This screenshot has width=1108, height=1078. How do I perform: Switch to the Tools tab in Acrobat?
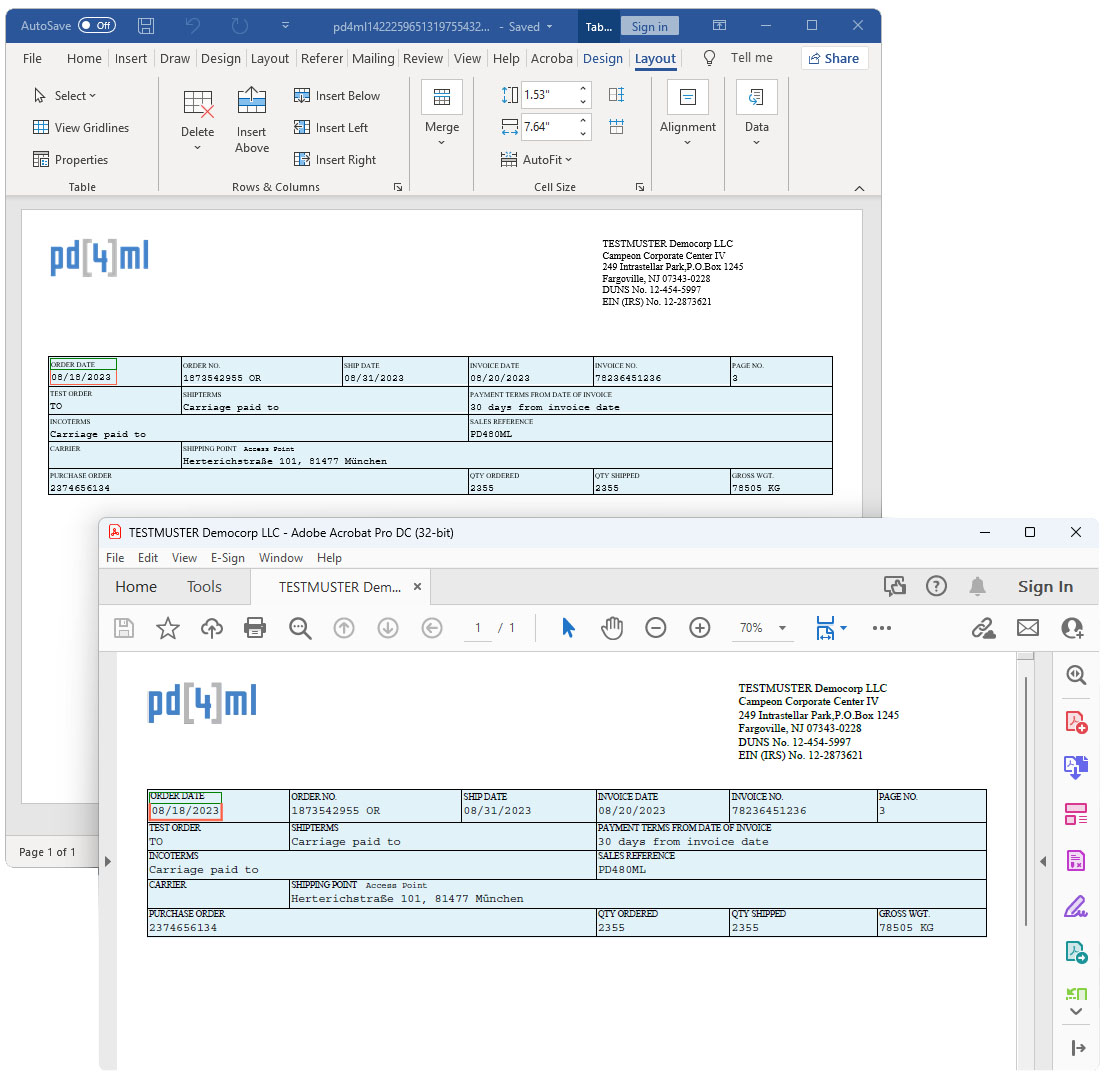pyautogui.click(x=204, y=586)
